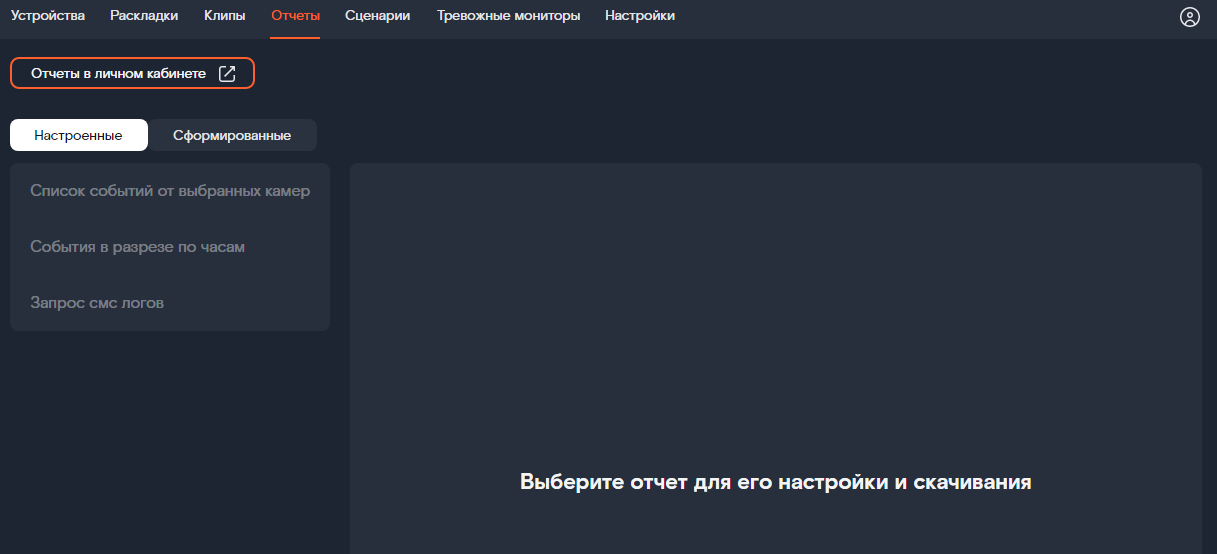Viewport: 1217px width, 554px height.
Task: Go to the Клипы tab
Action: (224, 16)
